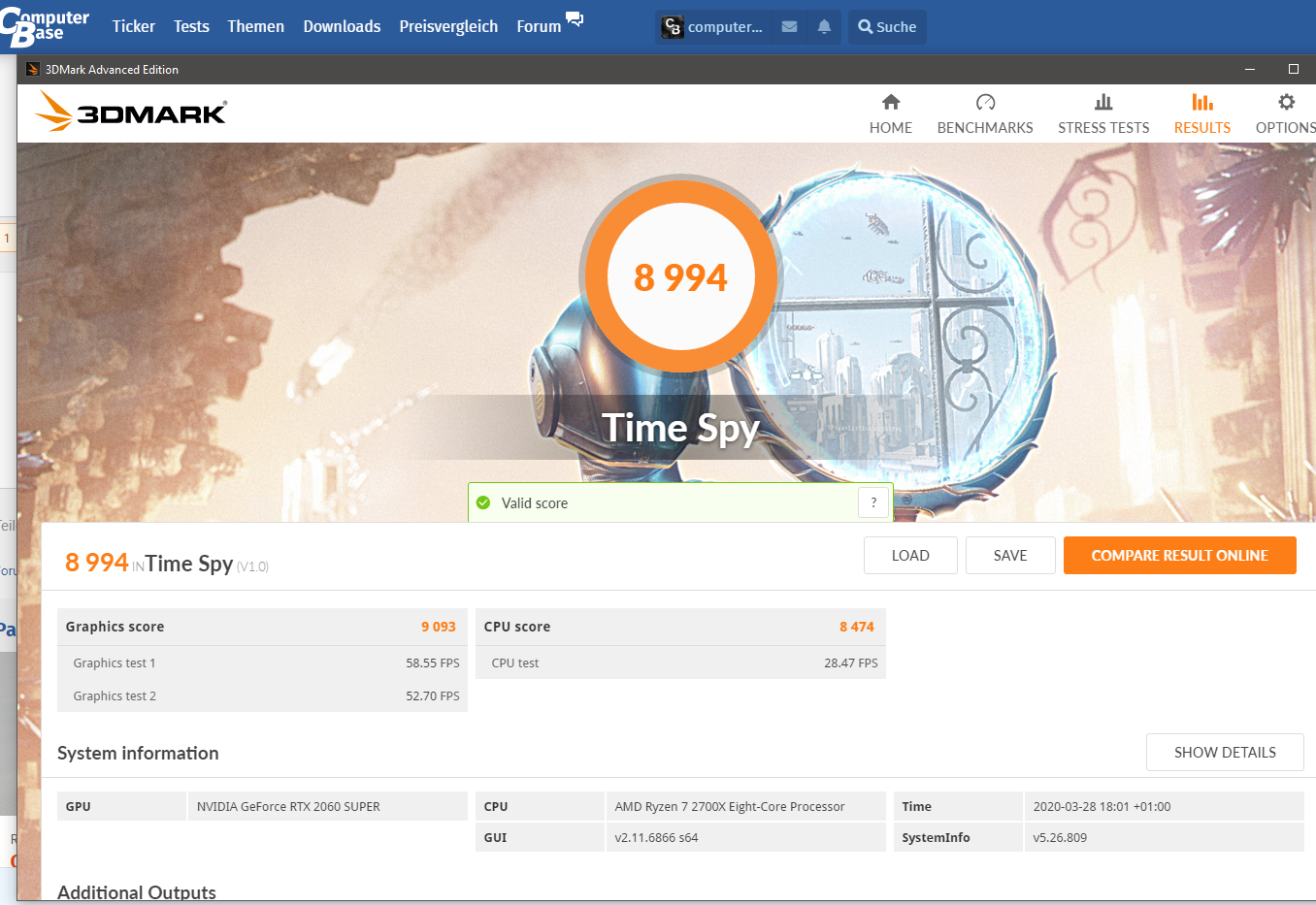The height and width of the screenshot is (905, 1316).
Task: Click the AMD Ryzen 7 2700X processor value
Action: pyautogui.click(x=730, y=806)
